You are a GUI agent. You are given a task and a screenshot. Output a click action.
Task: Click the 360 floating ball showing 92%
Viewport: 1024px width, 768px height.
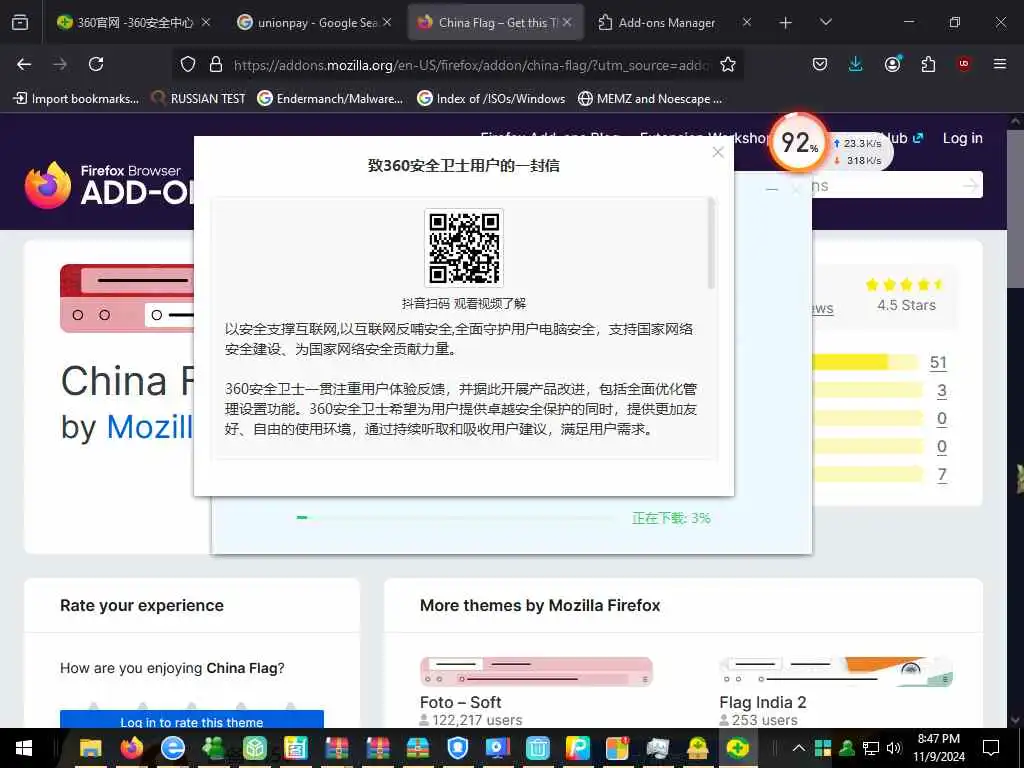pyautogui.click(x=797, y=143)
